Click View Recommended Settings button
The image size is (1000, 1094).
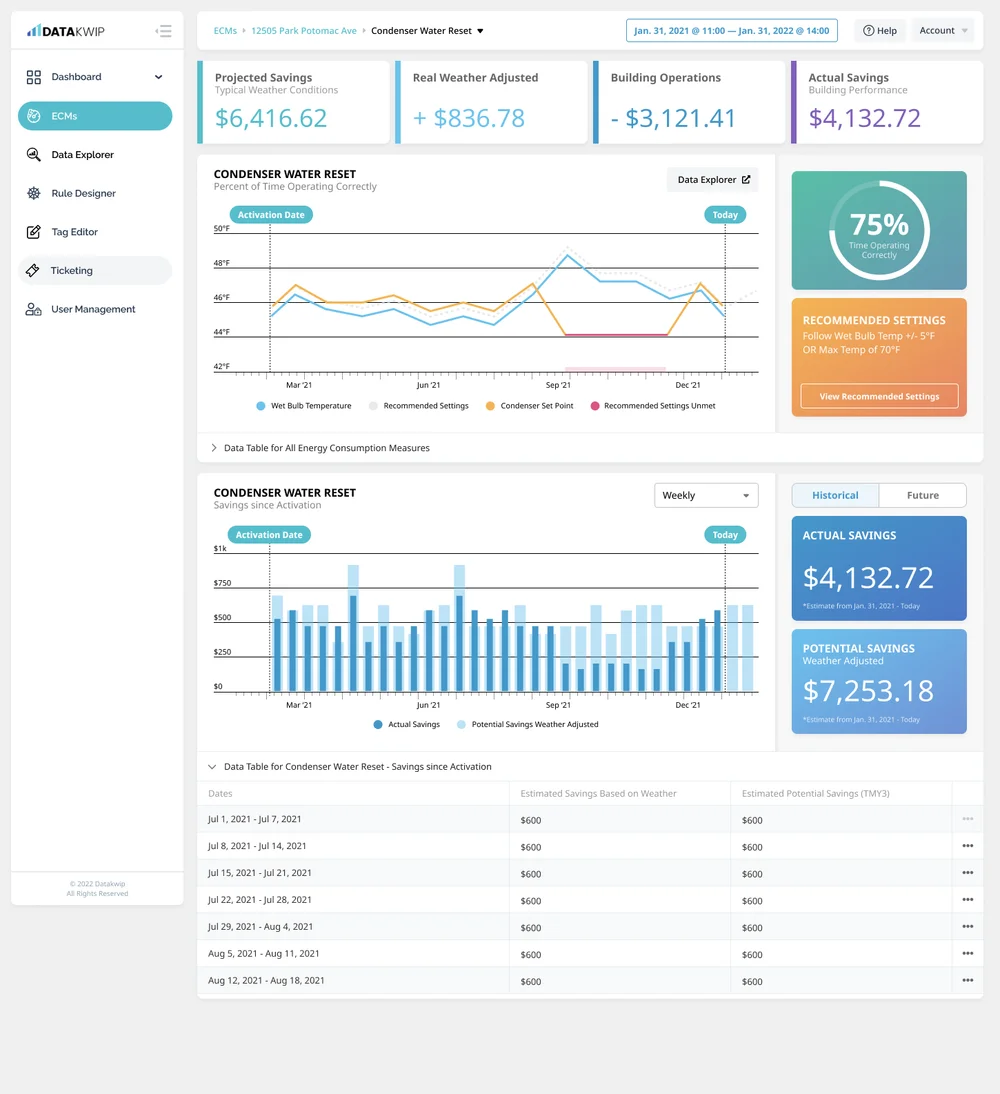(879, 396)
